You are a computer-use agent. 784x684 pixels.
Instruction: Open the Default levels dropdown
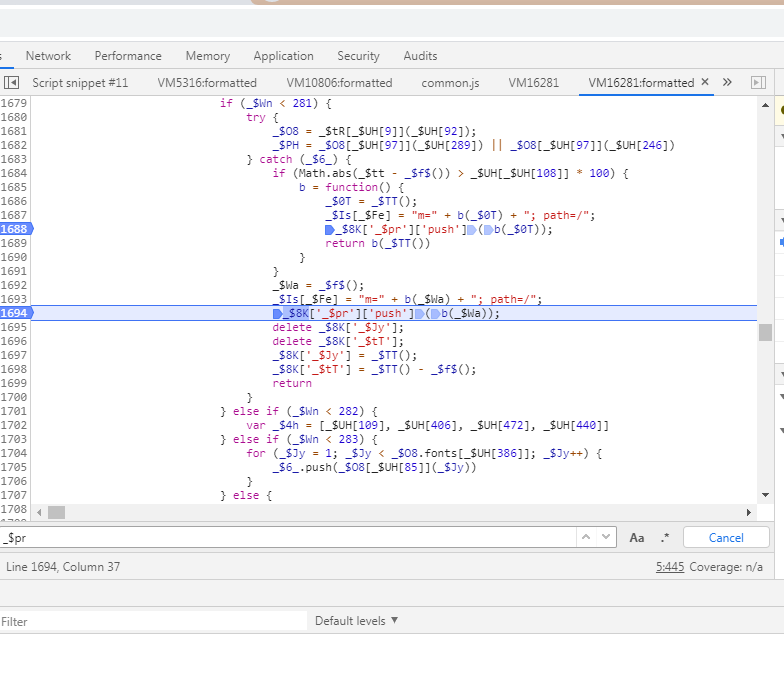[x=356, y=621]
